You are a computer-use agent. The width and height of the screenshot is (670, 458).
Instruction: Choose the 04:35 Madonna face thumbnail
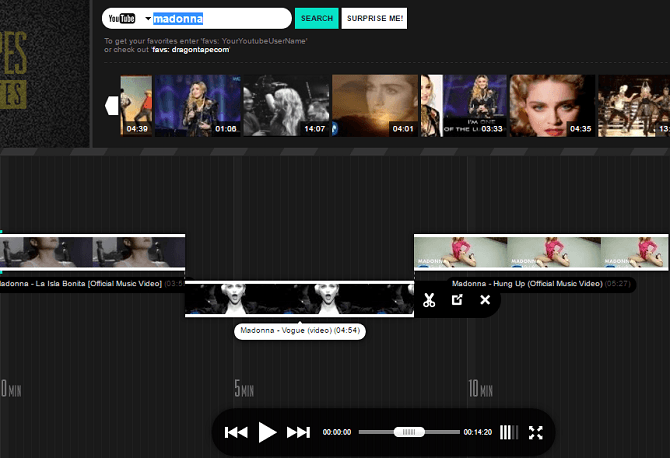point(552,106)
